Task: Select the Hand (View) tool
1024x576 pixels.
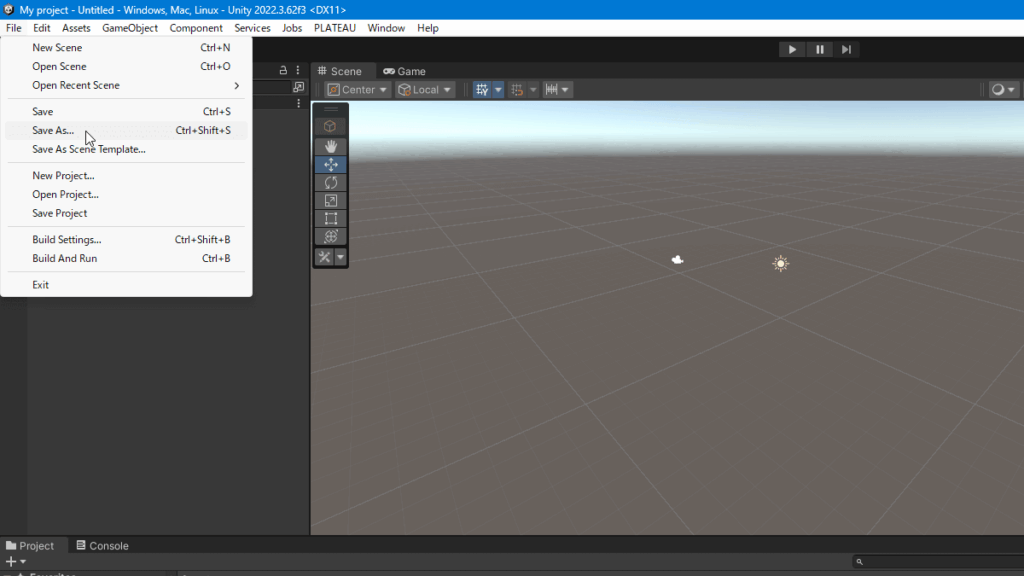Action: point(330,147)
